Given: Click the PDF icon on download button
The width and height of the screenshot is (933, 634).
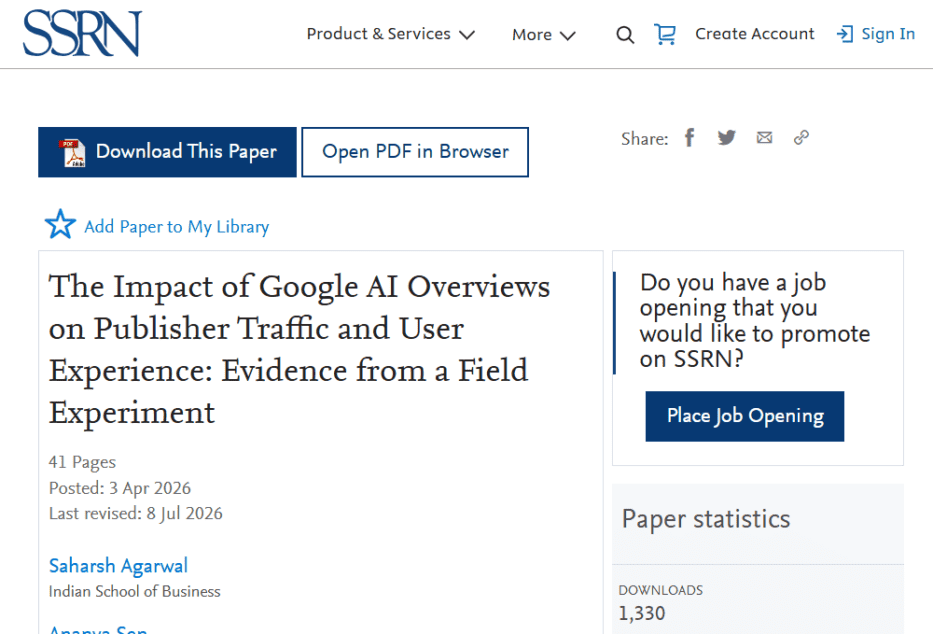Looking at the screenshot, I should click(72, 153).
